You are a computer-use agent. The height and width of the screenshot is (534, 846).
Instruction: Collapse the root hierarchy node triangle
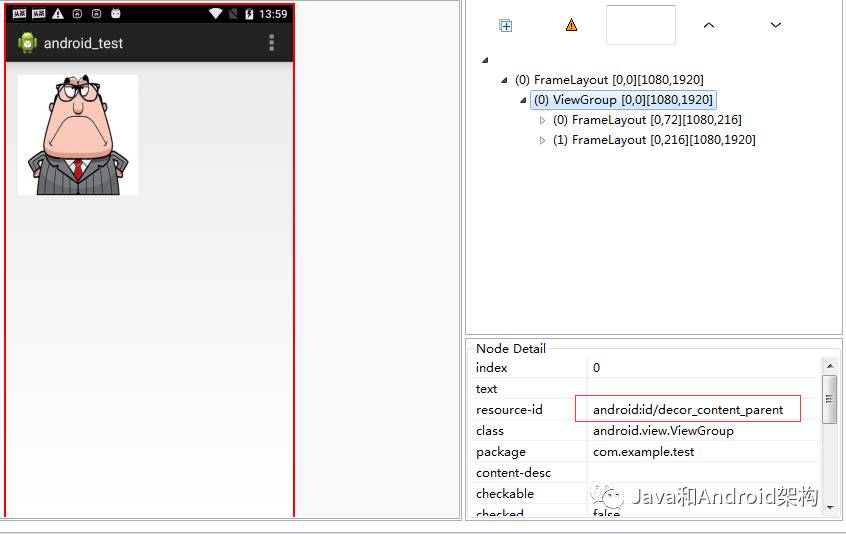pos(485,60)
